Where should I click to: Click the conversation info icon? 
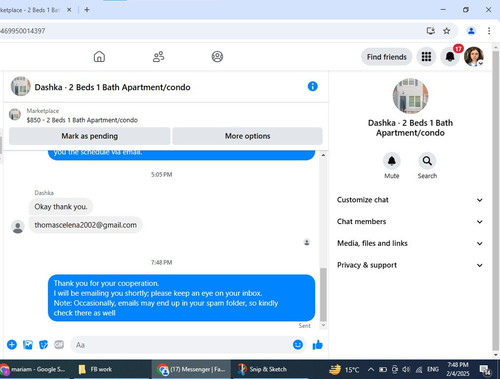312,87
